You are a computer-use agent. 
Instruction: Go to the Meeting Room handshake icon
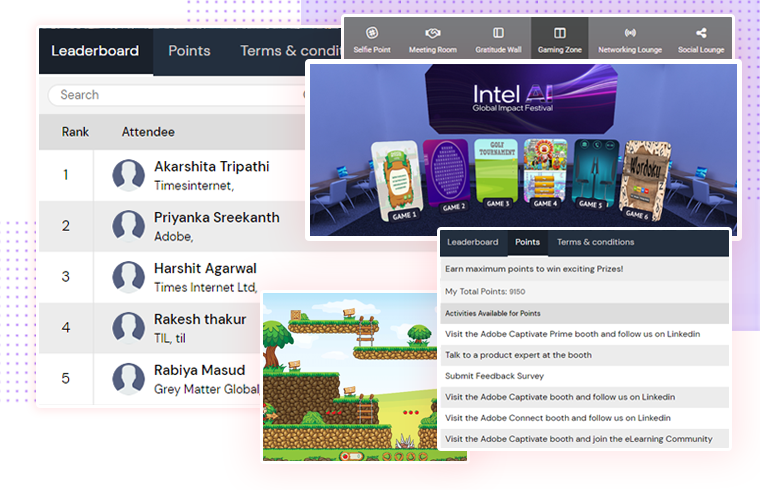click(432, 33)
